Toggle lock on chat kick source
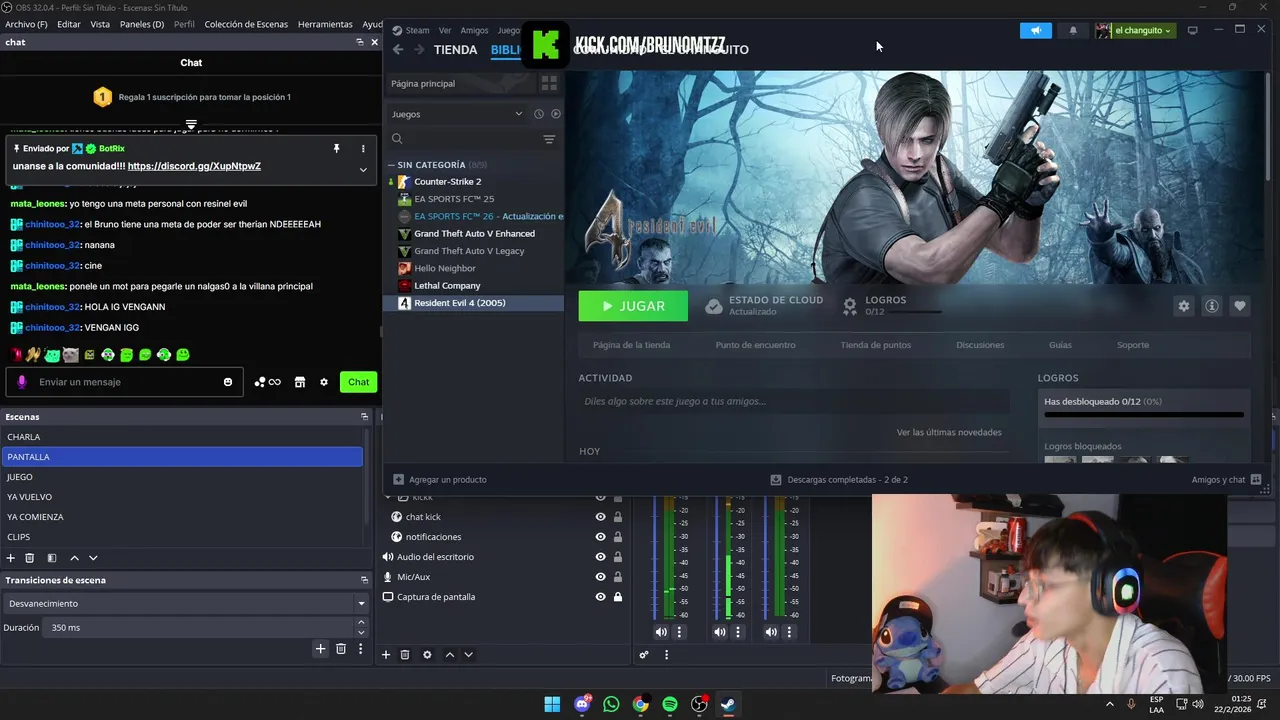 tap(618, 517)
